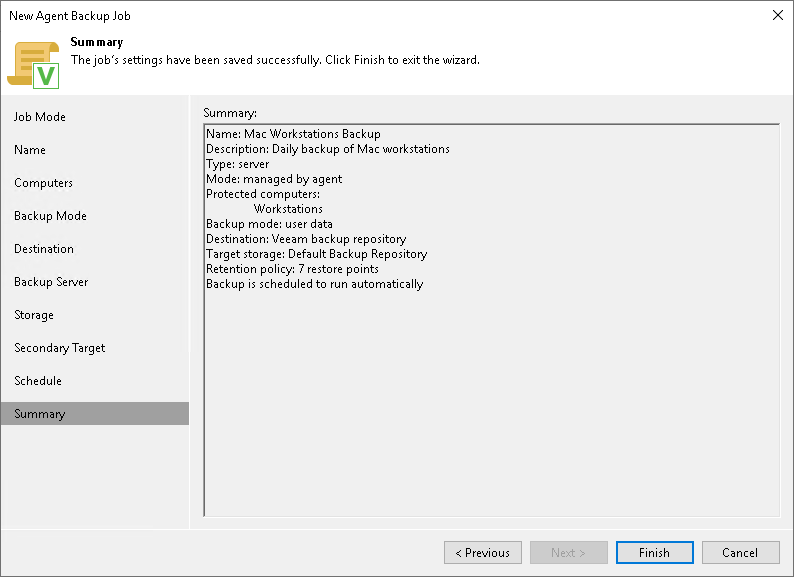Click the 'Name: Mac Workstations Backup' line
Screen dimensions: 794x577
[293, 134]
